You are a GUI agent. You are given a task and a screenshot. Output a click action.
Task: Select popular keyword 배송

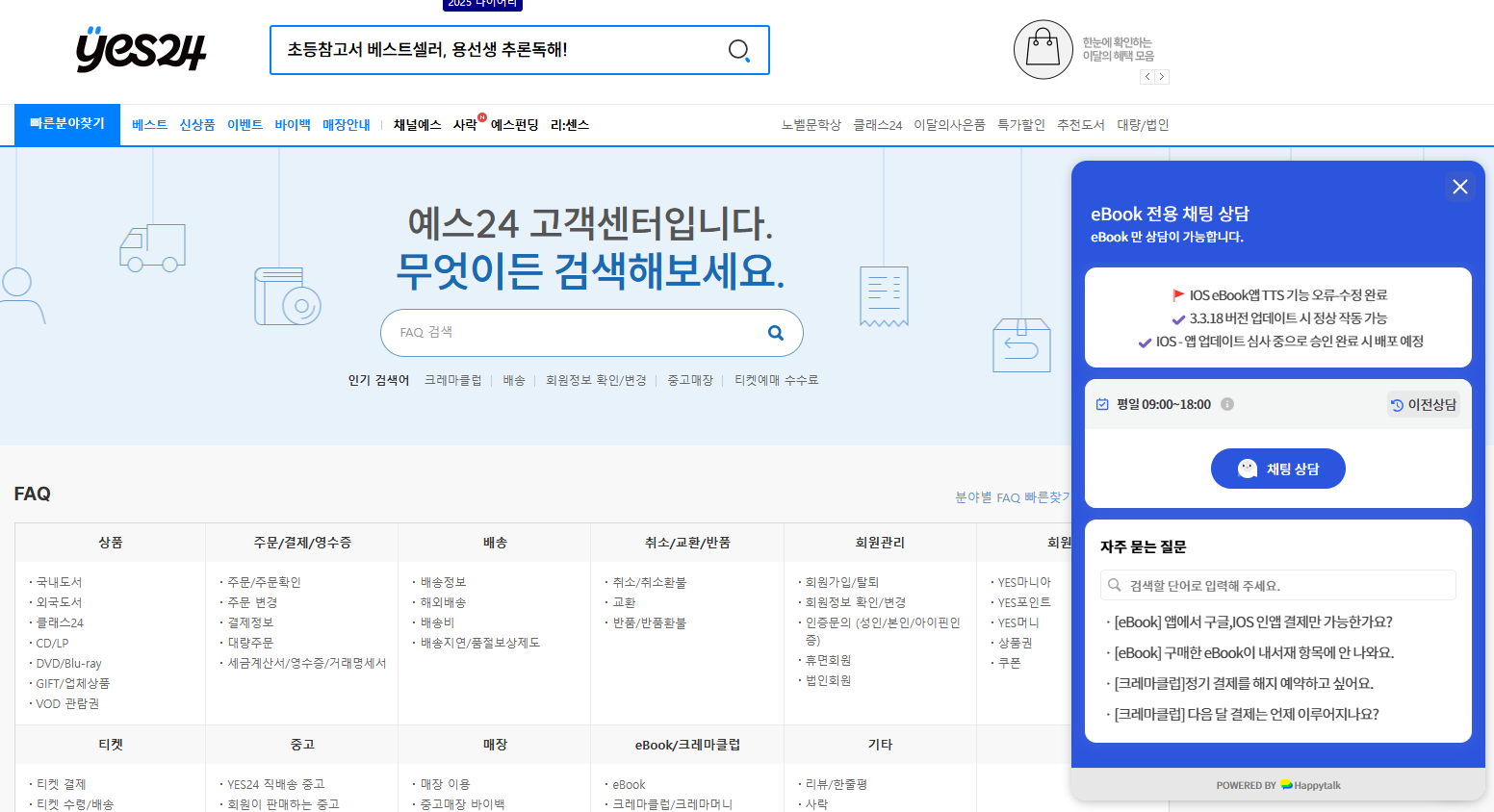click(x=514, y=380)
